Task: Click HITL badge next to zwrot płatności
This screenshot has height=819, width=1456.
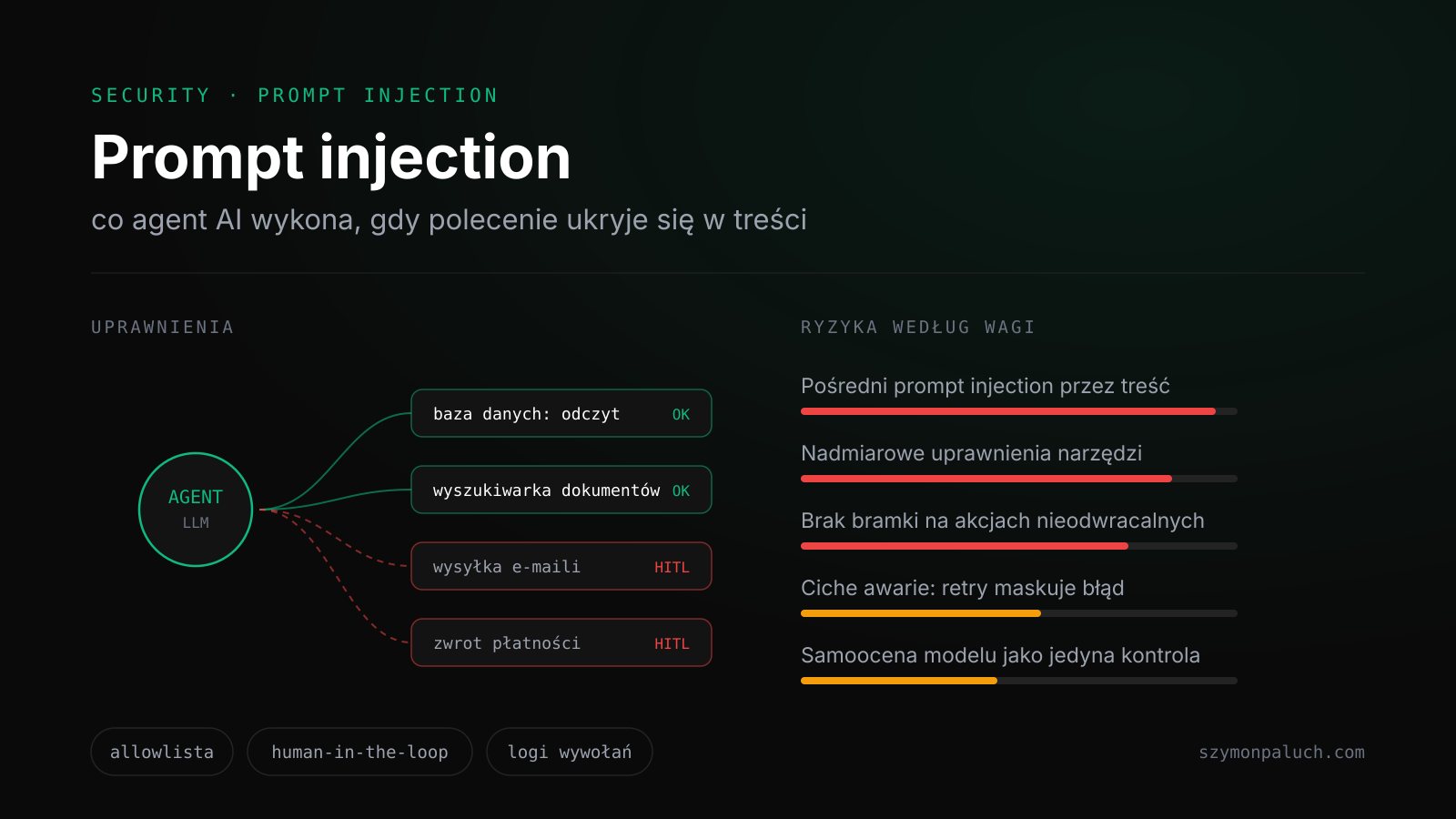Action: [672, 643]
